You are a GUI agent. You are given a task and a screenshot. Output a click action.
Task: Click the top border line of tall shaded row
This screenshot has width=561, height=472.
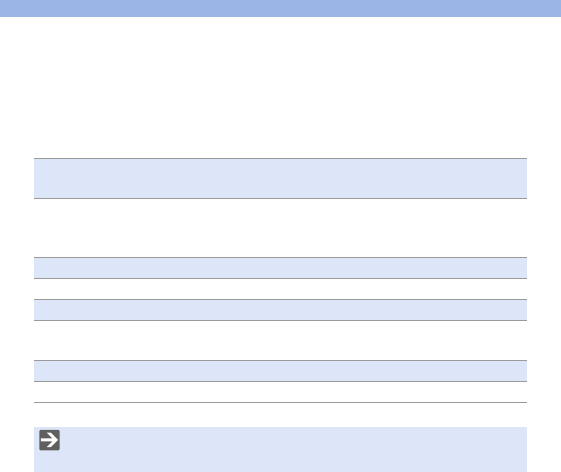280,158
